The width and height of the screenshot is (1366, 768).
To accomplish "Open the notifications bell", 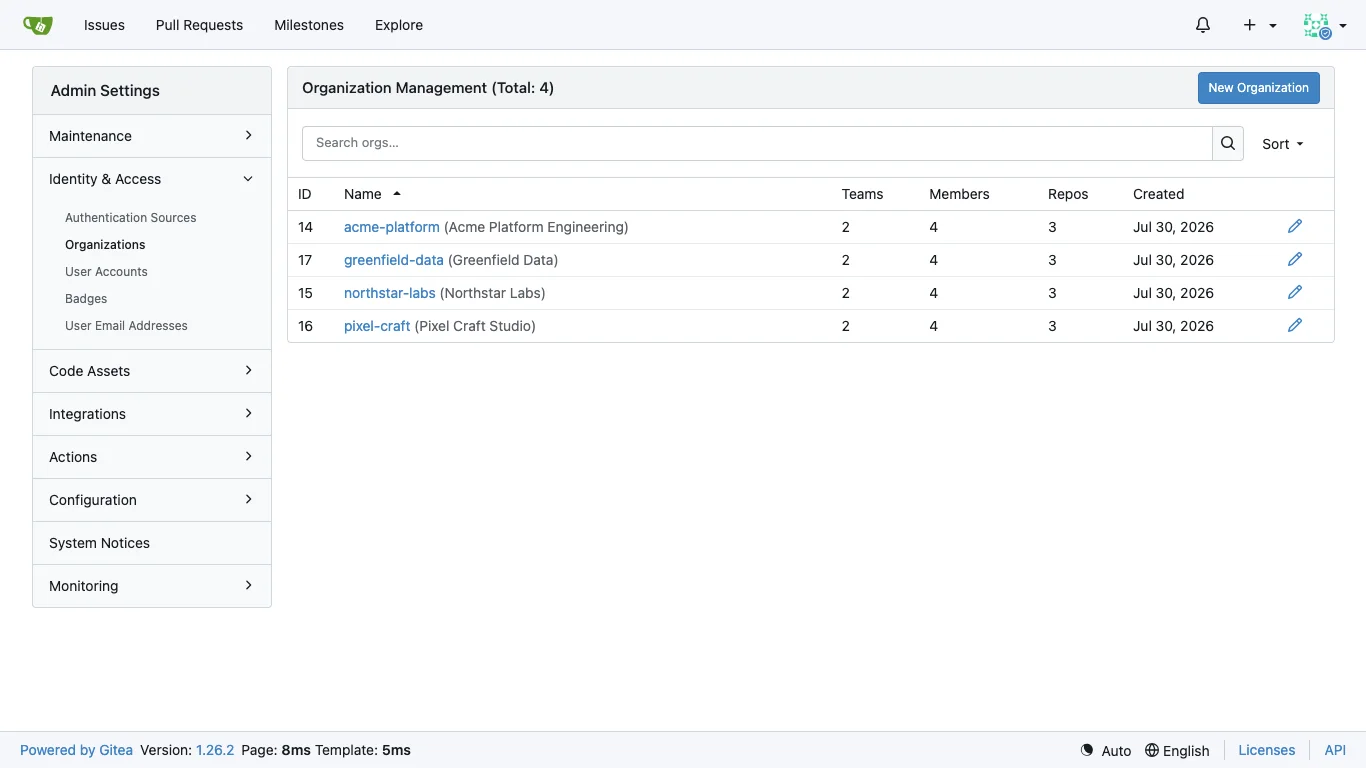I will point(1203,25).
